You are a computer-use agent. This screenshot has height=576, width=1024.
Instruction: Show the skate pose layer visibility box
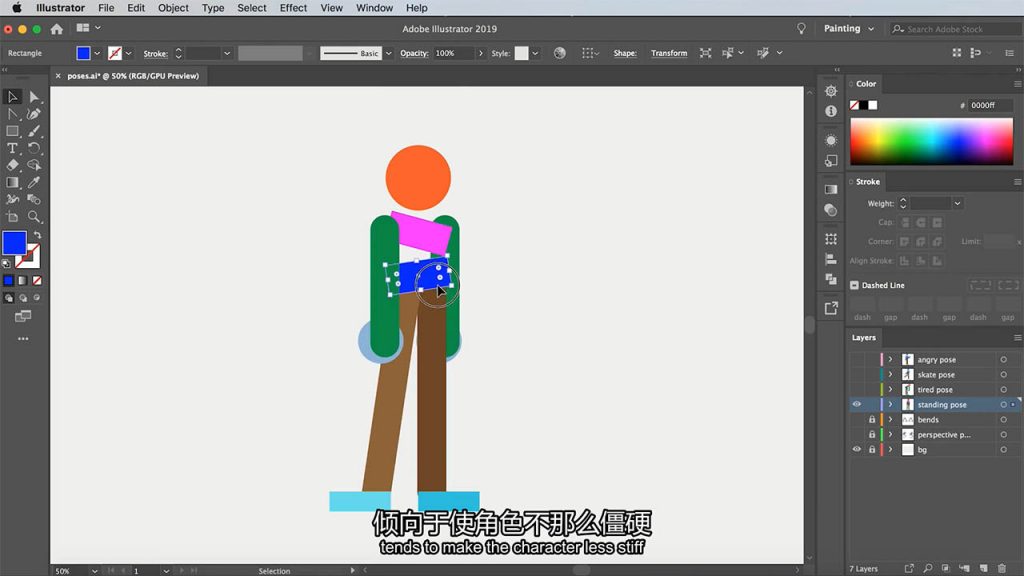click(x=856, y=374)
